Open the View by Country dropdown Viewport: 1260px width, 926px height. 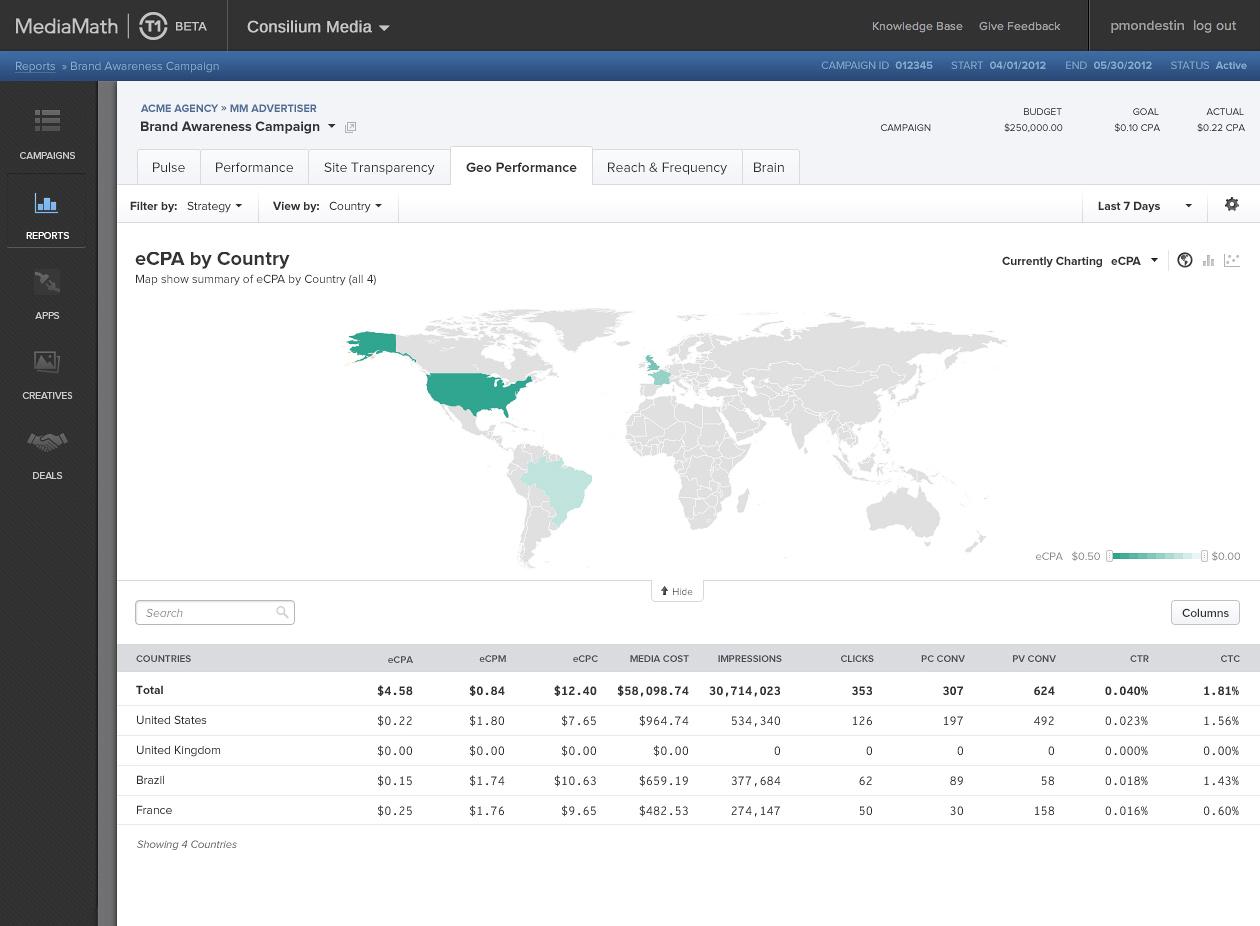point(355,206)
